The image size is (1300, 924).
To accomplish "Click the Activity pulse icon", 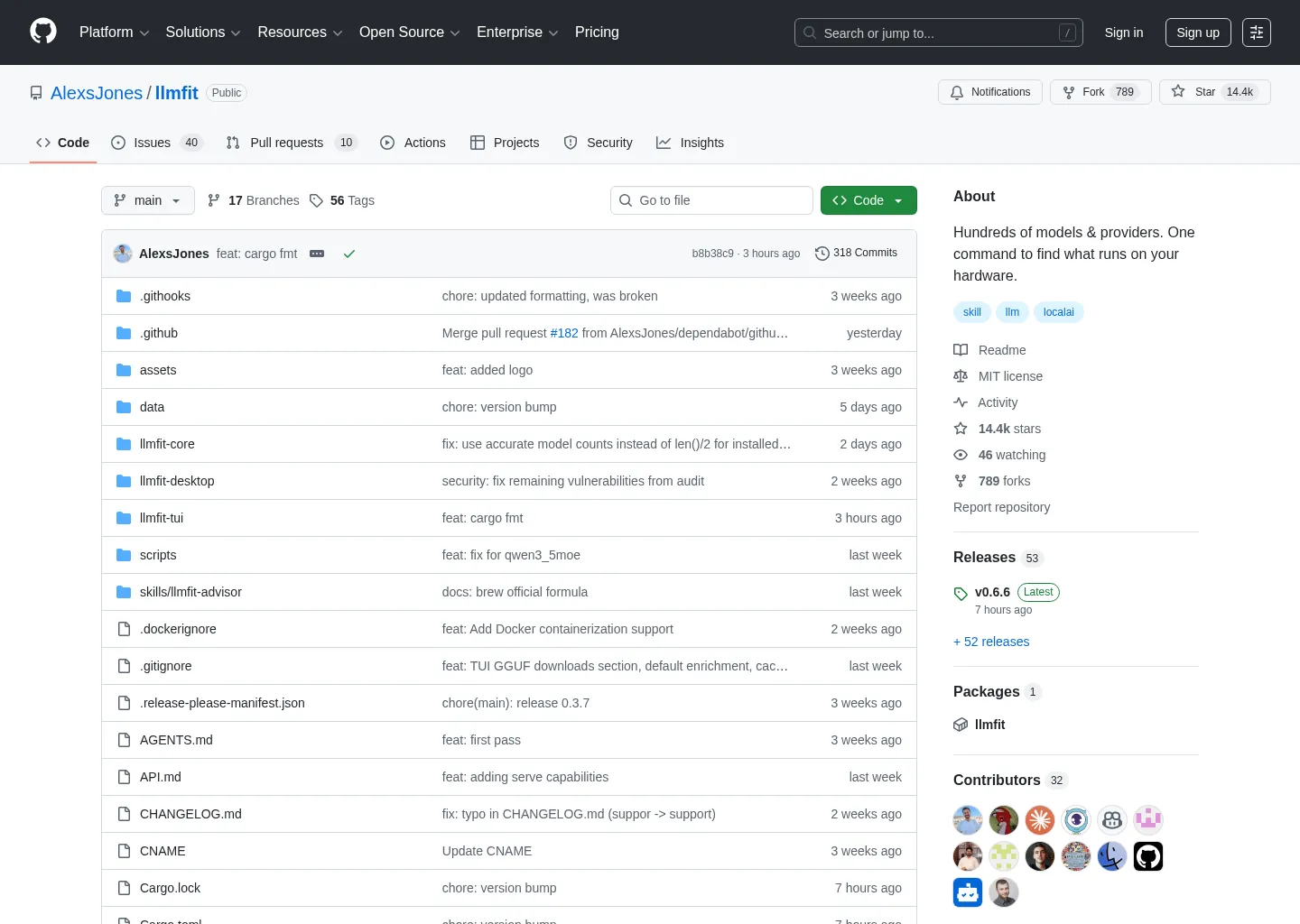I will click(x=961, y=402).
